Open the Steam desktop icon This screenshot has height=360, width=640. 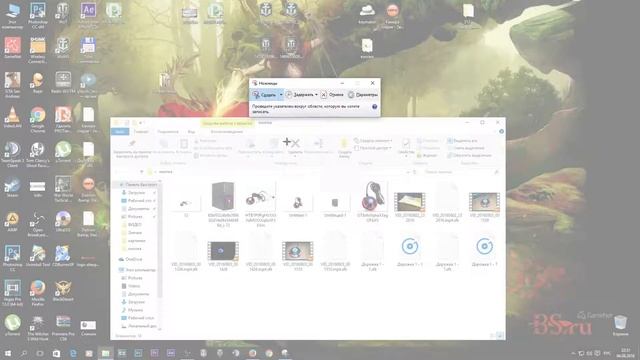(x=12, y=184)
